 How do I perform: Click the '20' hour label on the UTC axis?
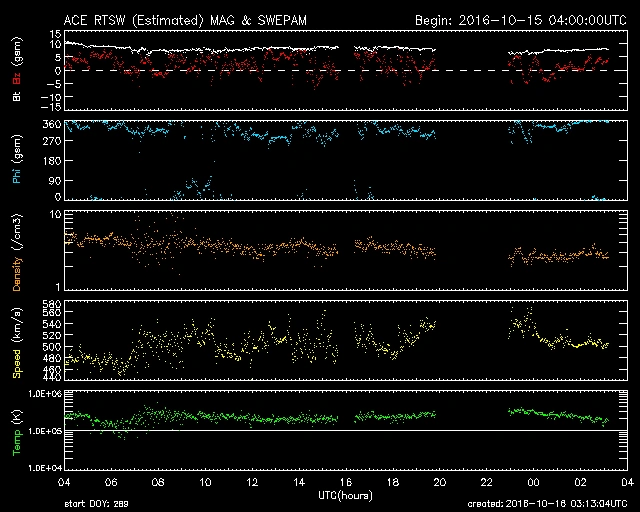440,482
